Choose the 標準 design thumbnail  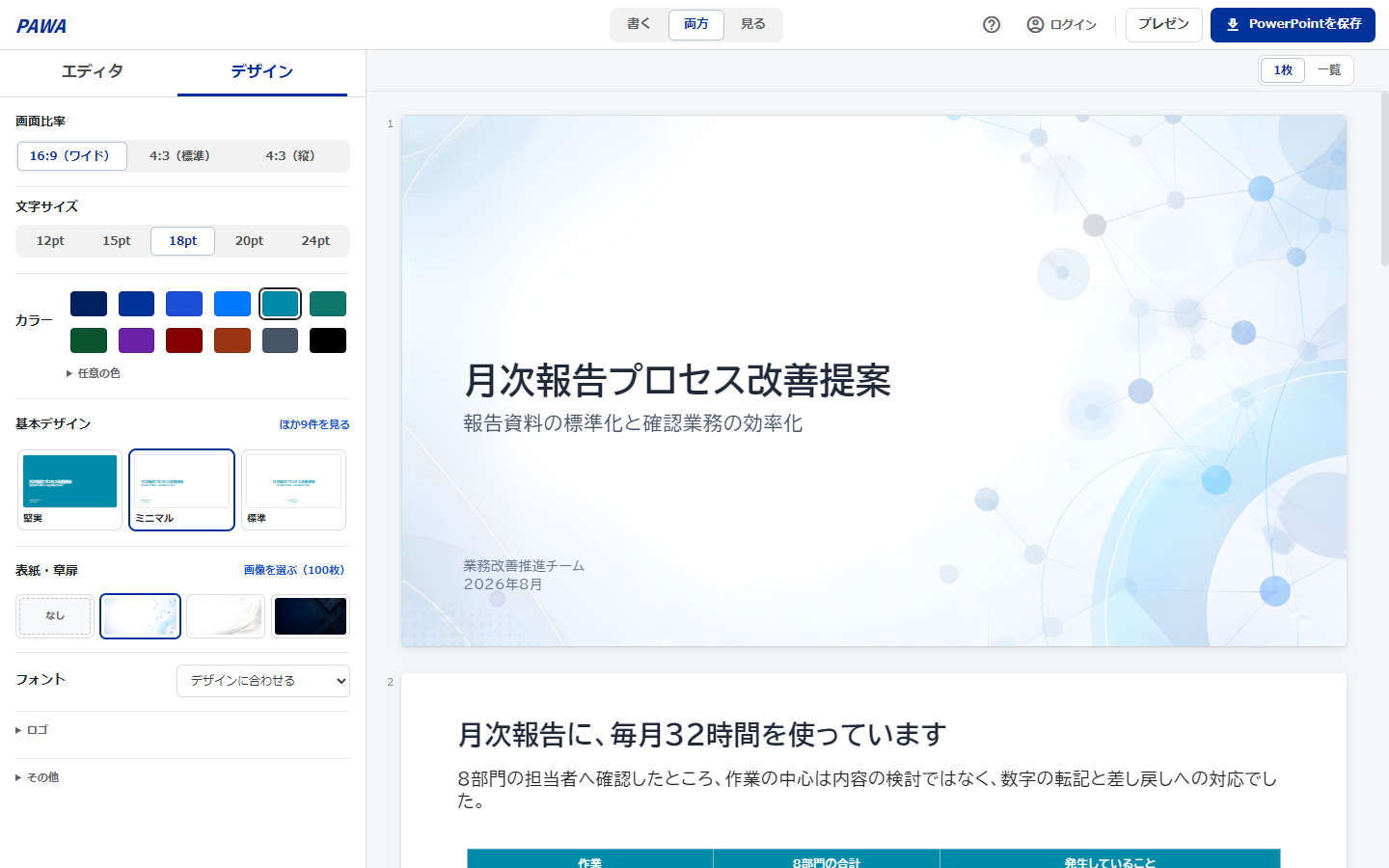293,490
